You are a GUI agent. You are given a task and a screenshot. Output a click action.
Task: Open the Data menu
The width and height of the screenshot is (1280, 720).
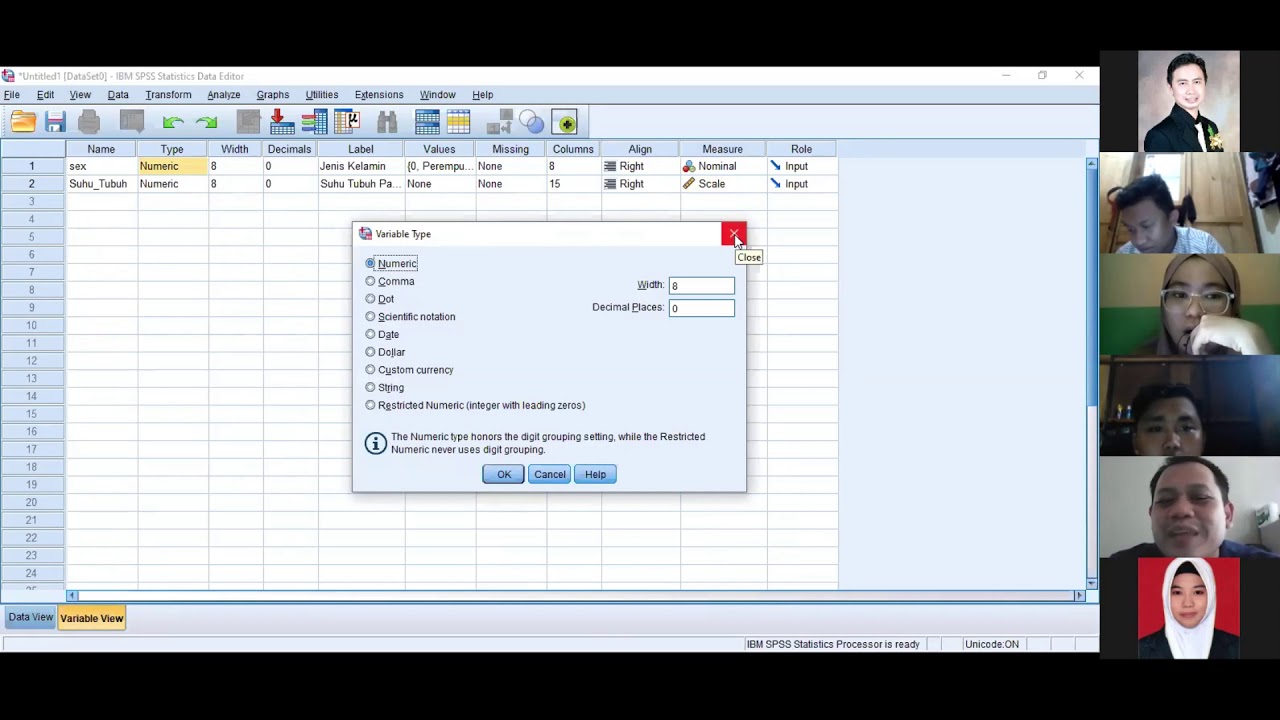(x=118, y=95)
